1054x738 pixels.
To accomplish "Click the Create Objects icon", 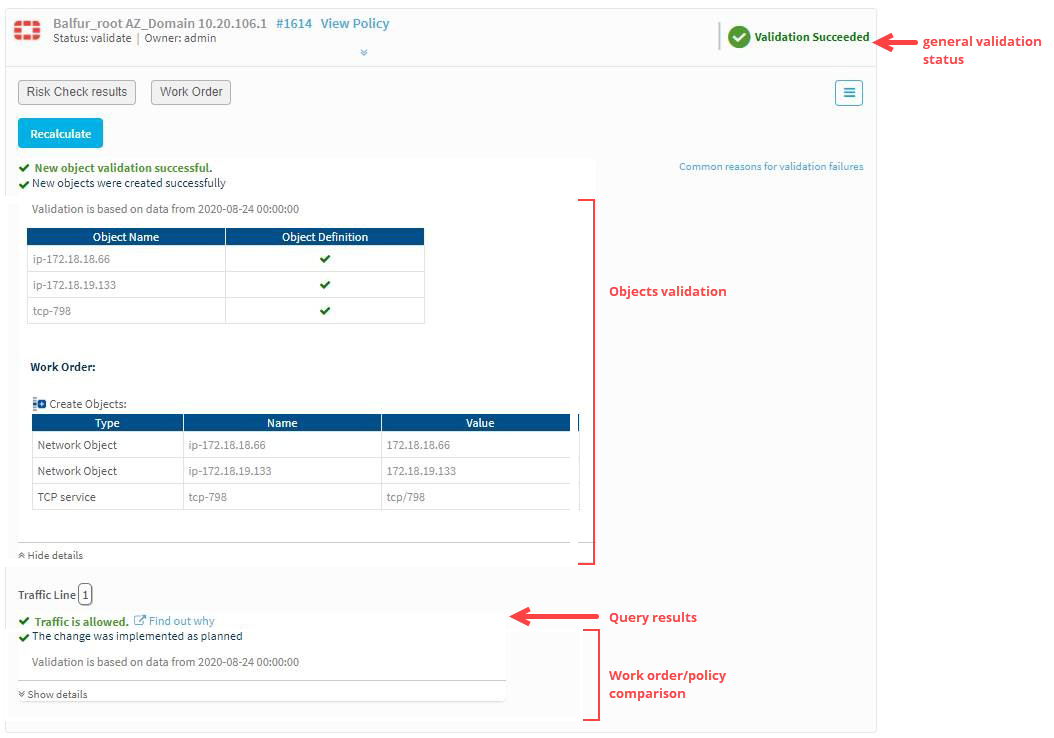I will click(x=40, y=404).
